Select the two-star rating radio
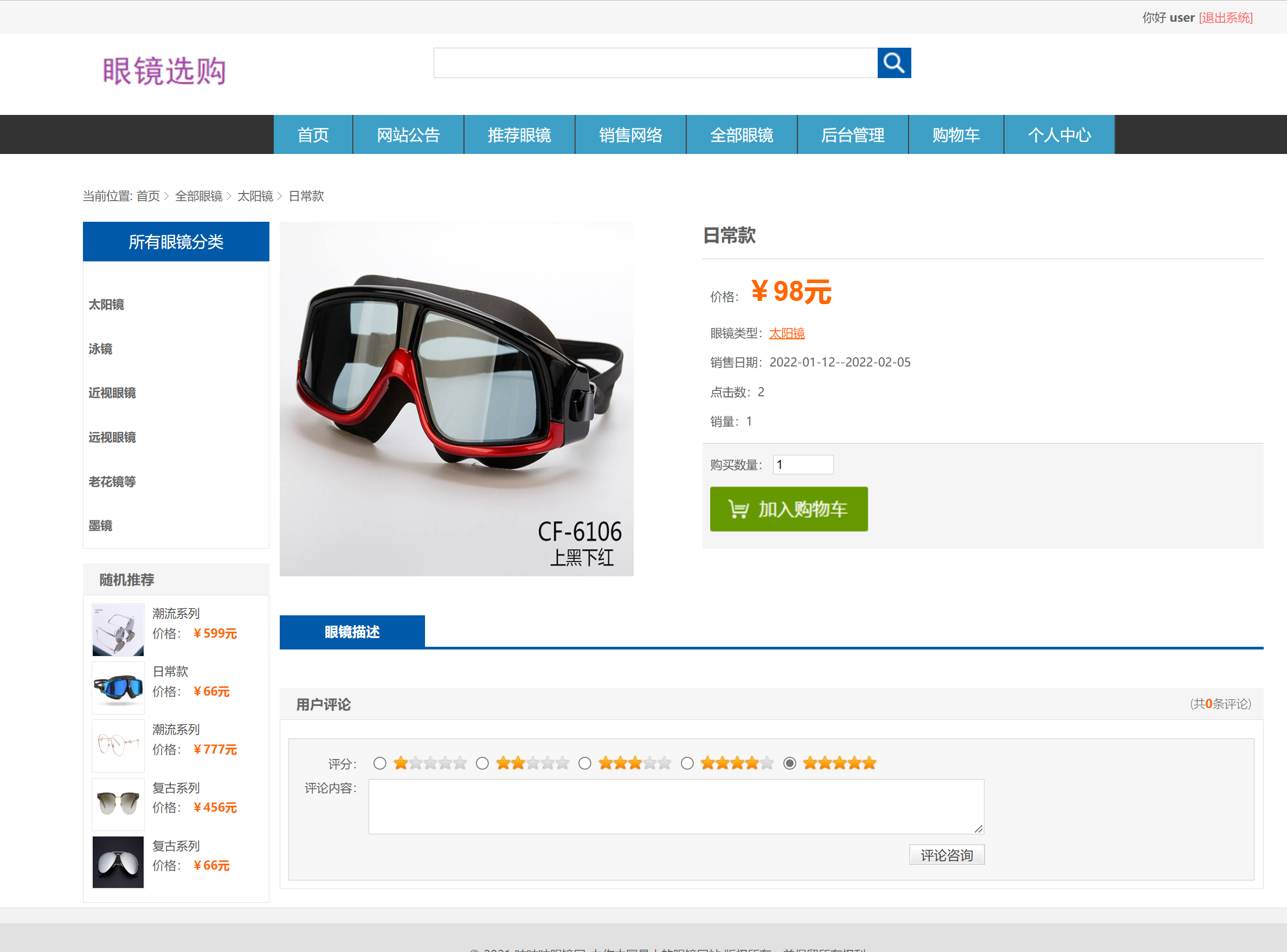The height and width of the screenshot is (952, 1287). tap(482, 763)
